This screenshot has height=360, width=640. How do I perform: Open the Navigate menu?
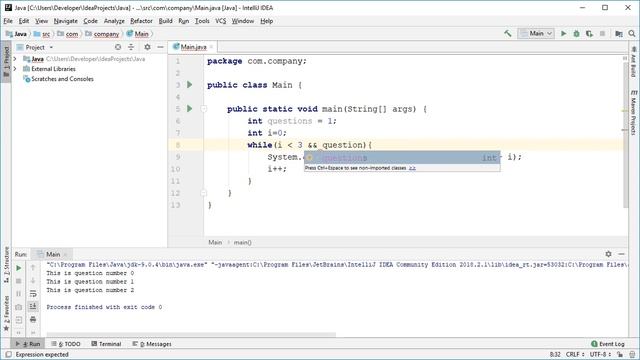click(x=65, y=21)
